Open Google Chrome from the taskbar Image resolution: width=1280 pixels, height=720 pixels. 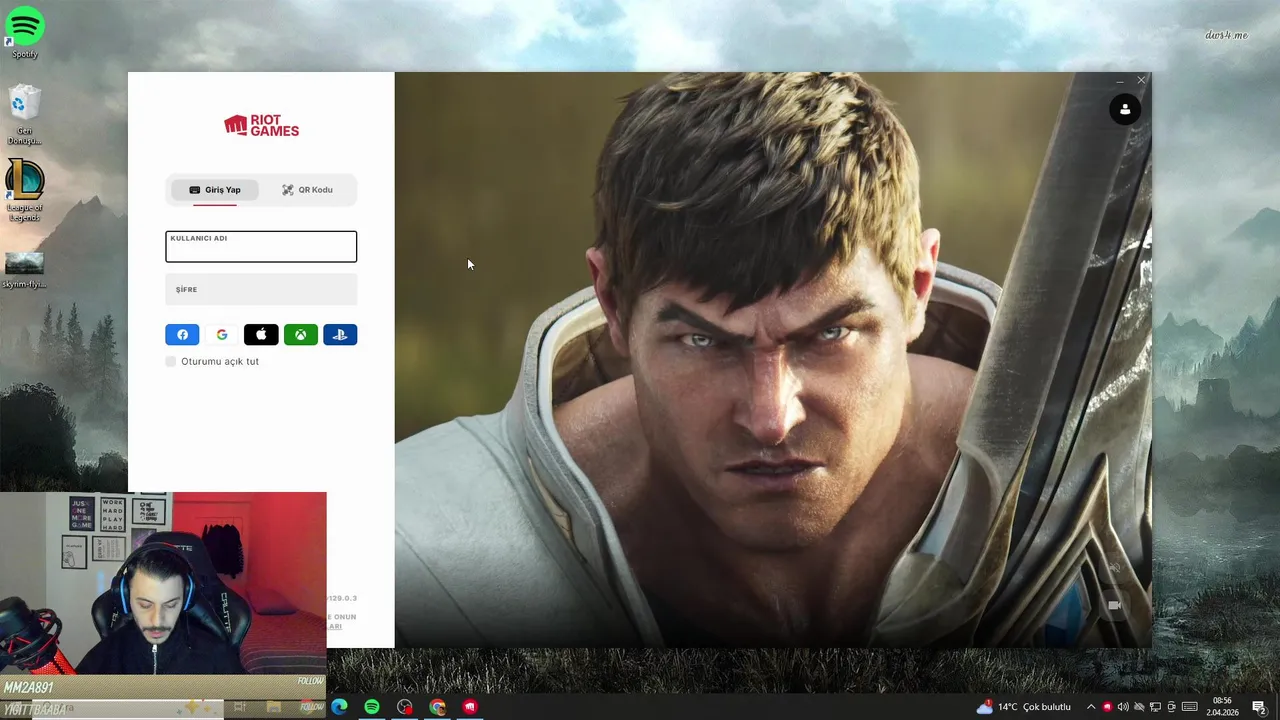click(437, 707)
